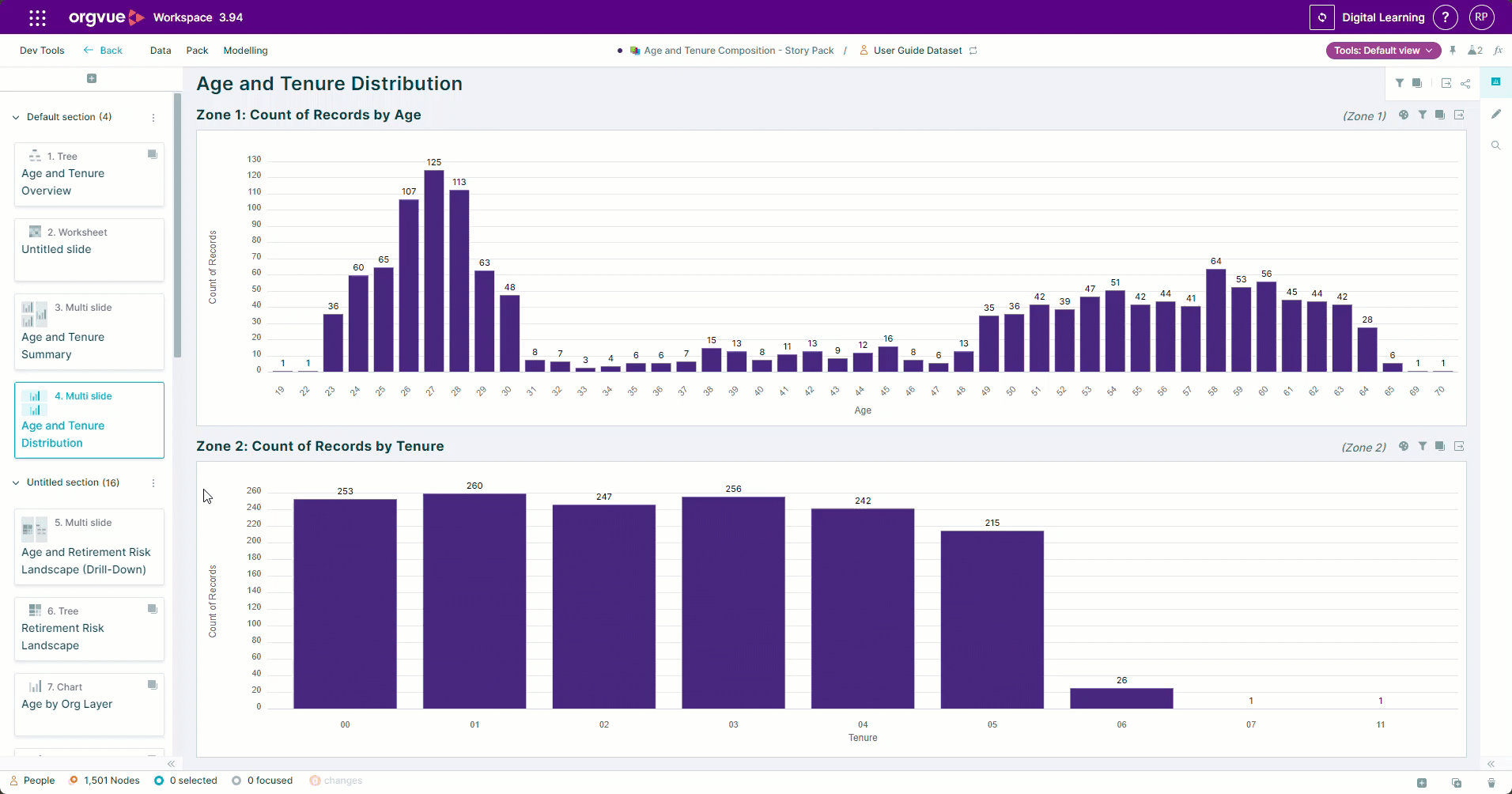This screenshot has height=794, width=1512.
Task: Select the 1. Tree Age and Tenure Overview slide
Action: click(89, 174)
